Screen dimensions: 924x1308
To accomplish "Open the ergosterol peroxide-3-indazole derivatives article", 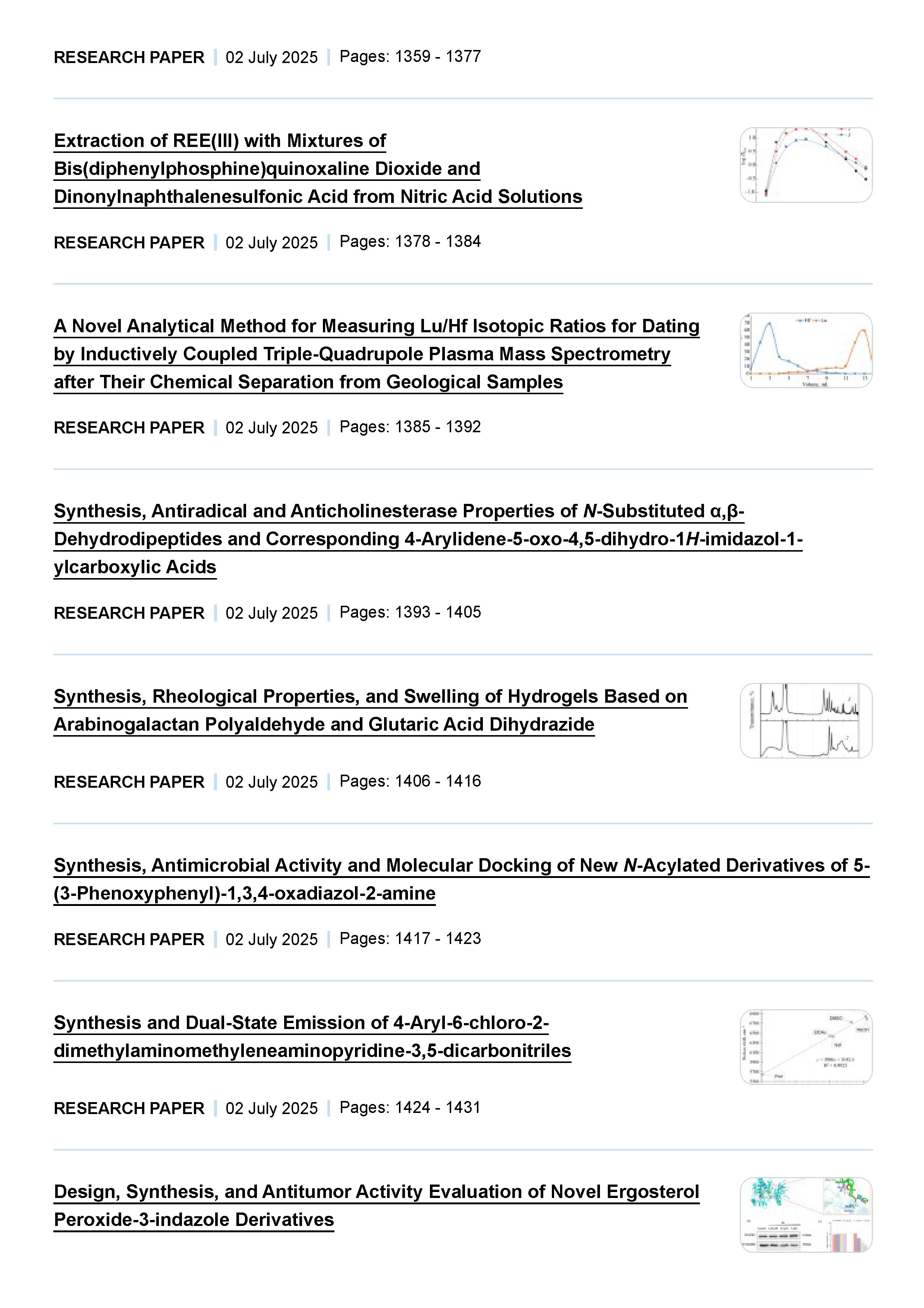I will point(376,1205).
